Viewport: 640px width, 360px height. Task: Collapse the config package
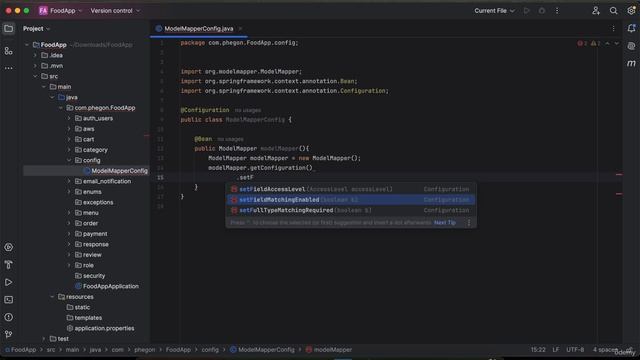(x=69, y=160)
